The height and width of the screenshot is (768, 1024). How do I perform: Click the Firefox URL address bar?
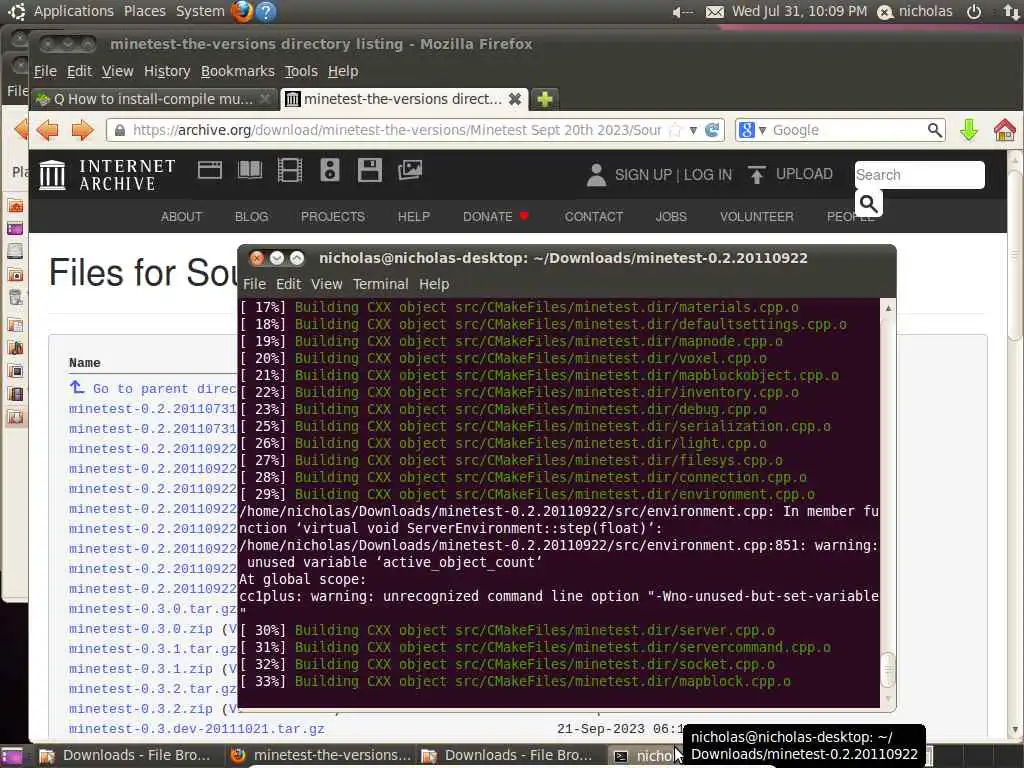click(396, 130)
